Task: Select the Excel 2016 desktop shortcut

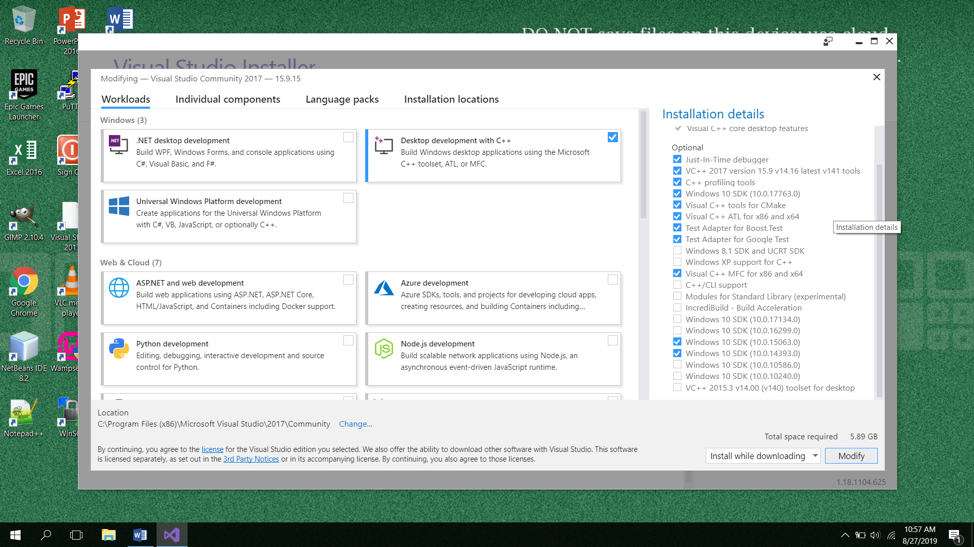Action: 24,158
